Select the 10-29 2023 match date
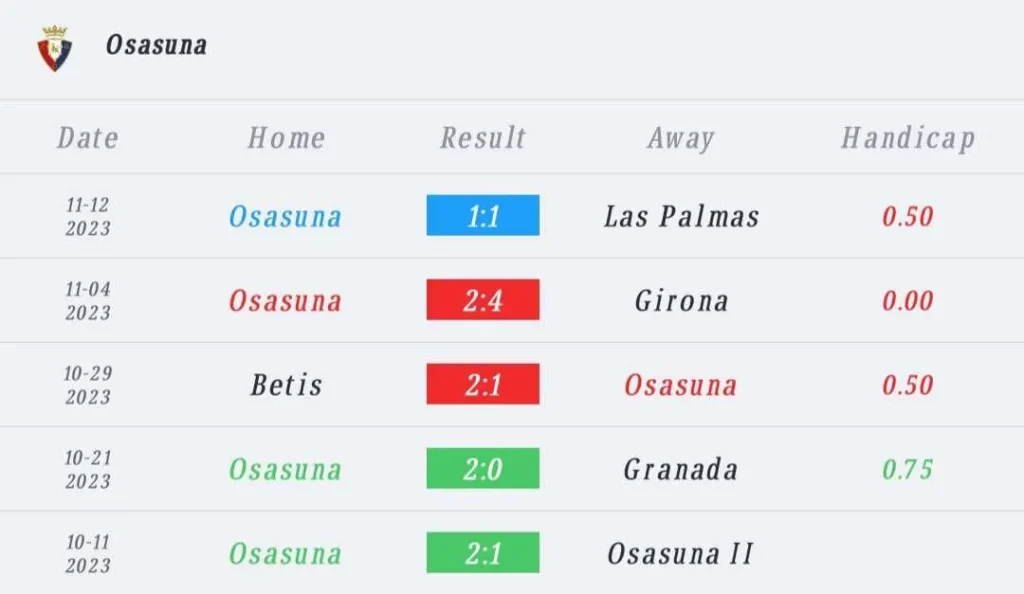Viewport: 1024px width, 594px height. coord(88,384)
